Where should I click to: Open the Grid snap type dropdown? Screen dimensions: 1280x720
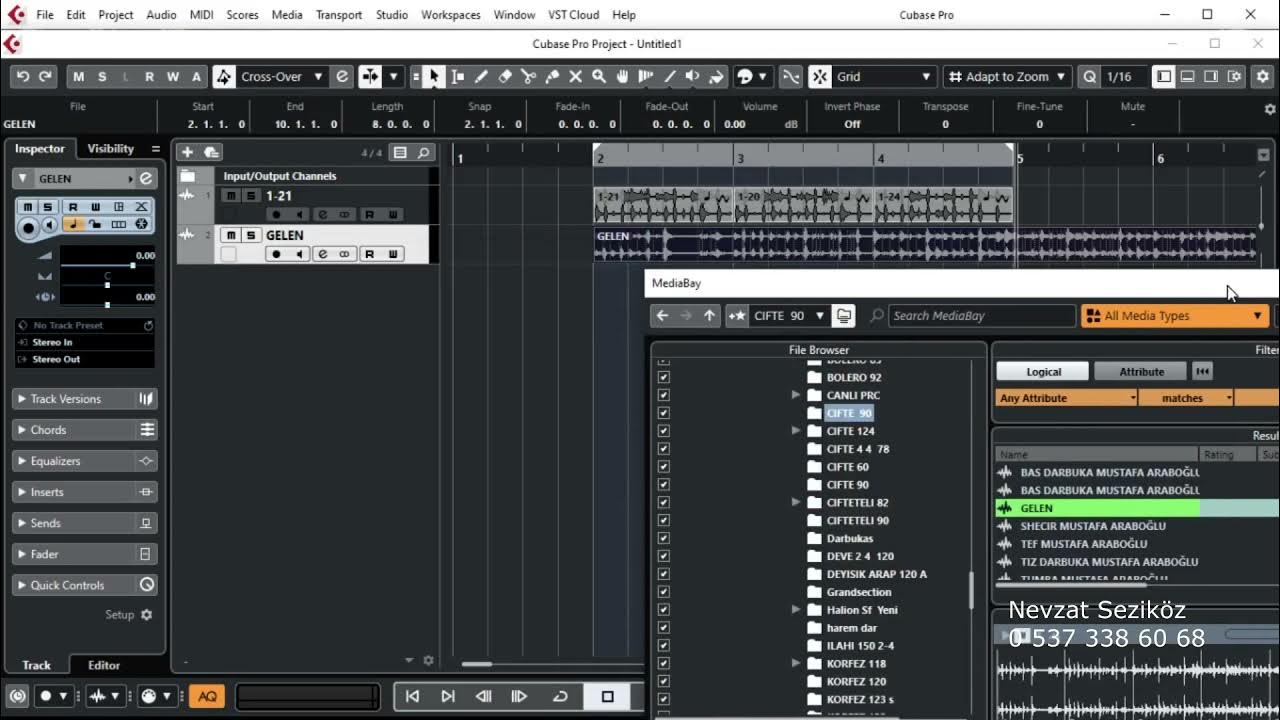[884, 76]
